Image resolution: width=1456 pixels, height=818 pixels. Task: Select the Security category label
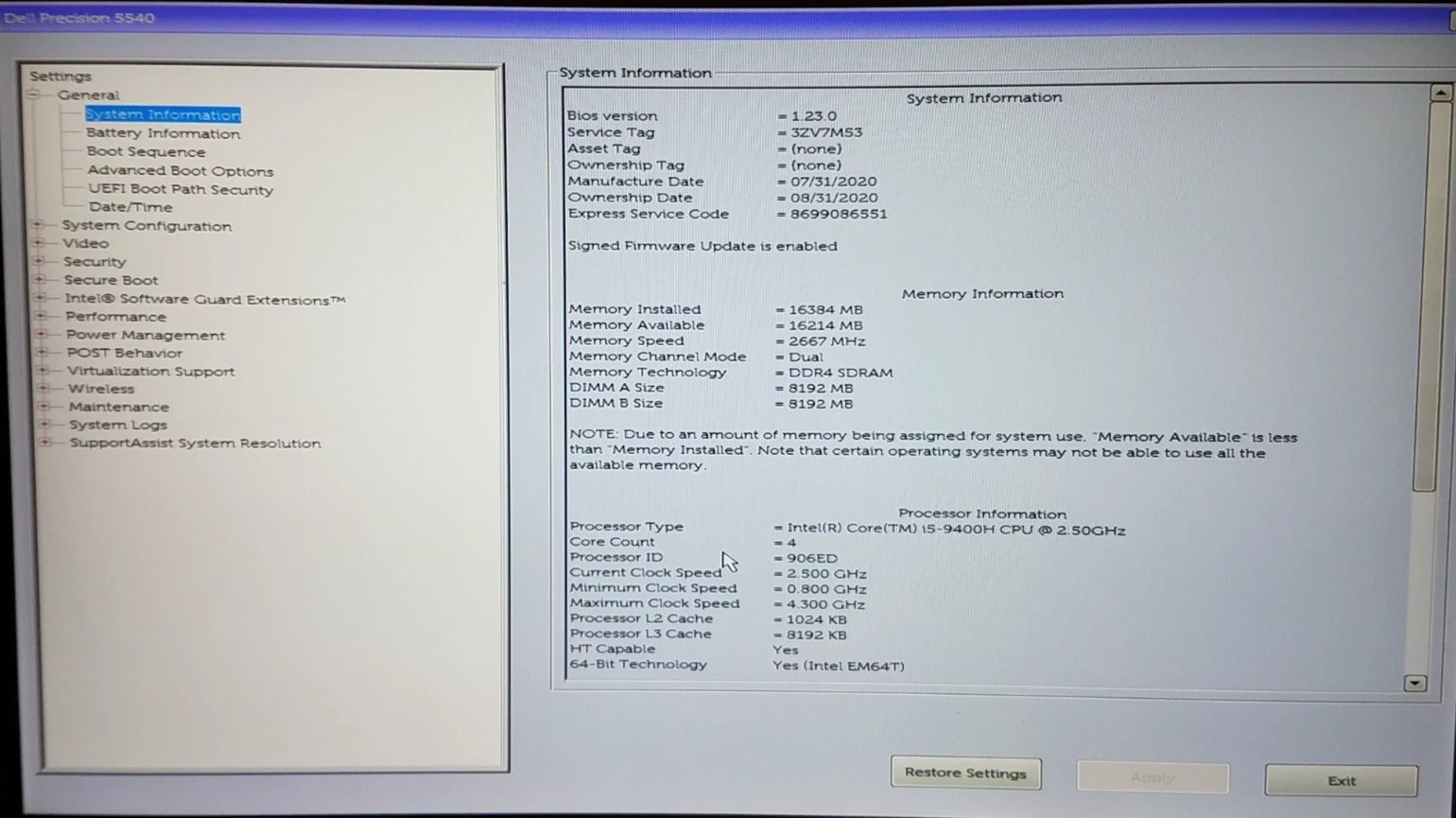coord(95,262)
